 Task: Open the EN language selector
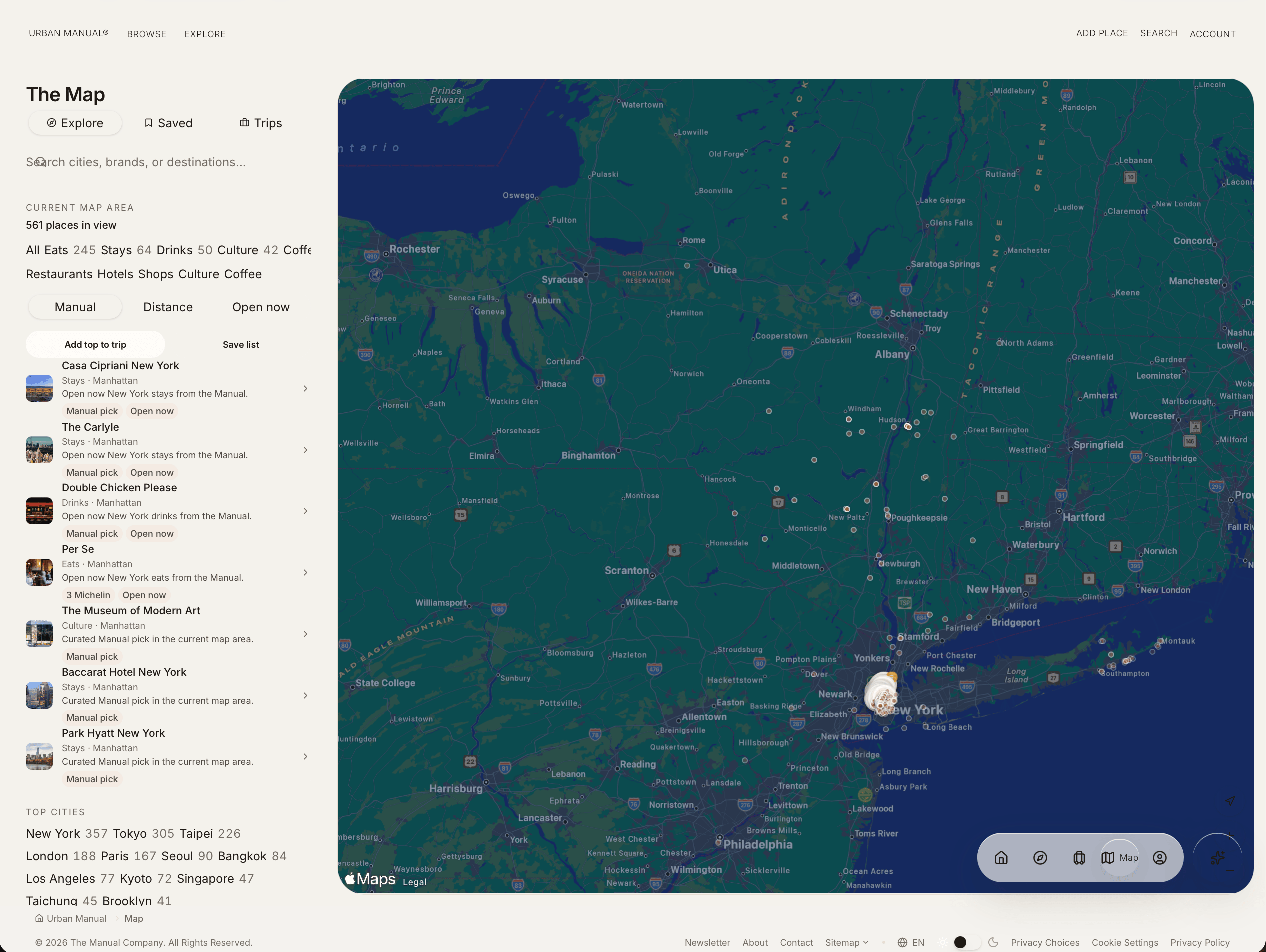911,943
